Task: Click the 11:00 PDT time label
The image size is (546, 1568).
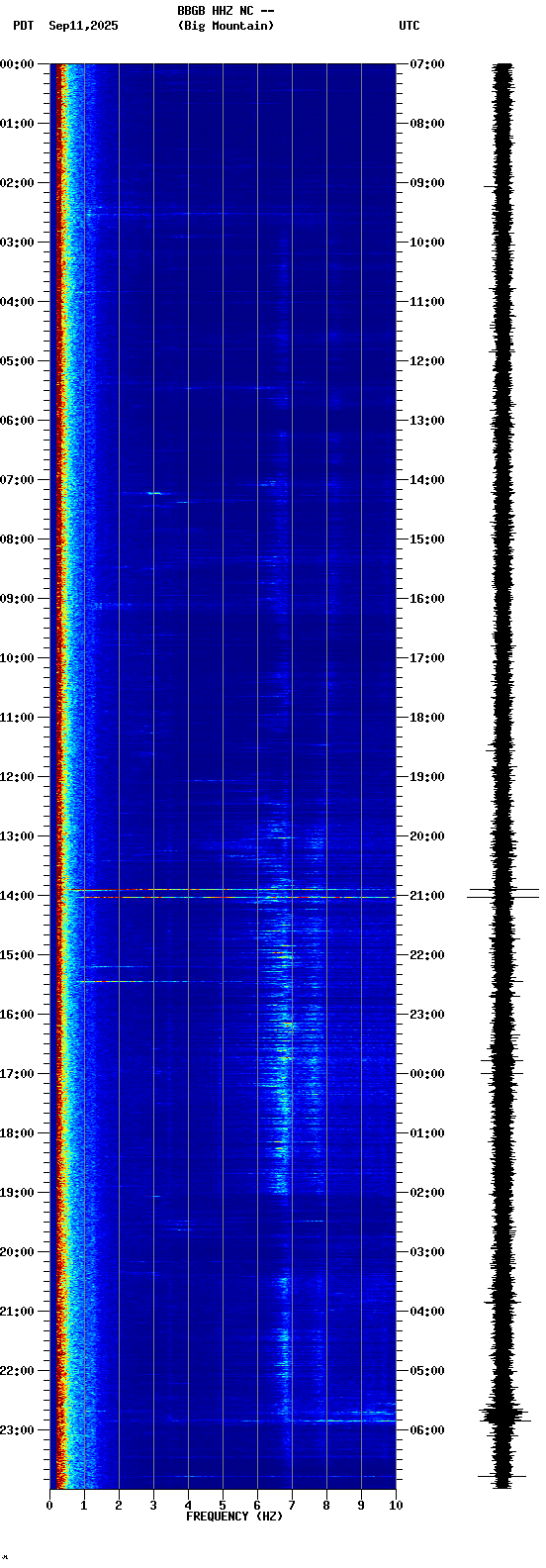Action: point(18,718)
